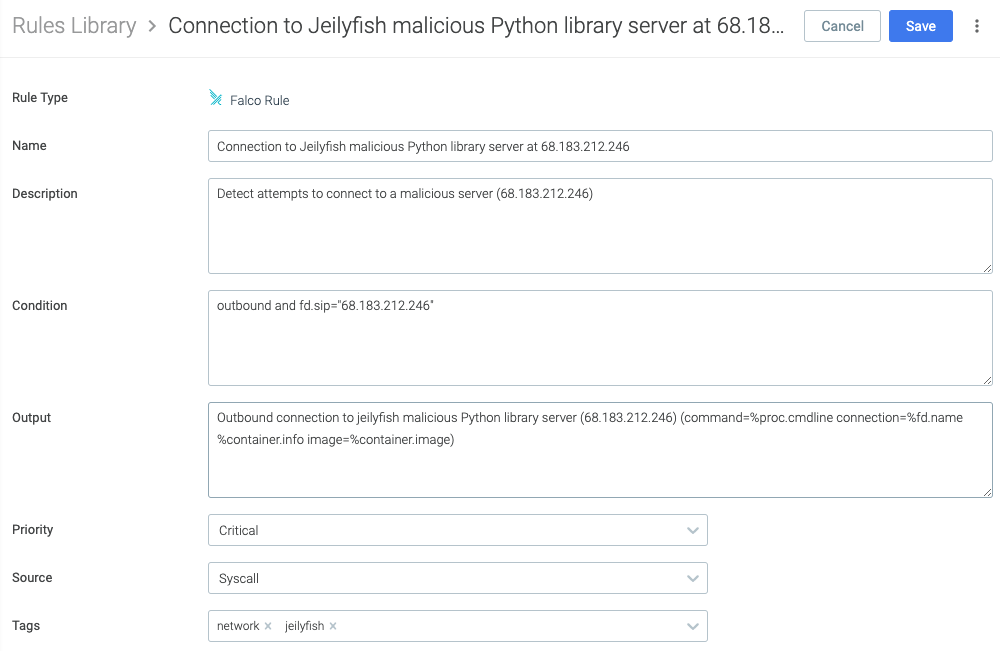The width and height of the screenshot is (1000, 651).
Task: Click the breadcrumb rule title heading
Action: (476, 26)
